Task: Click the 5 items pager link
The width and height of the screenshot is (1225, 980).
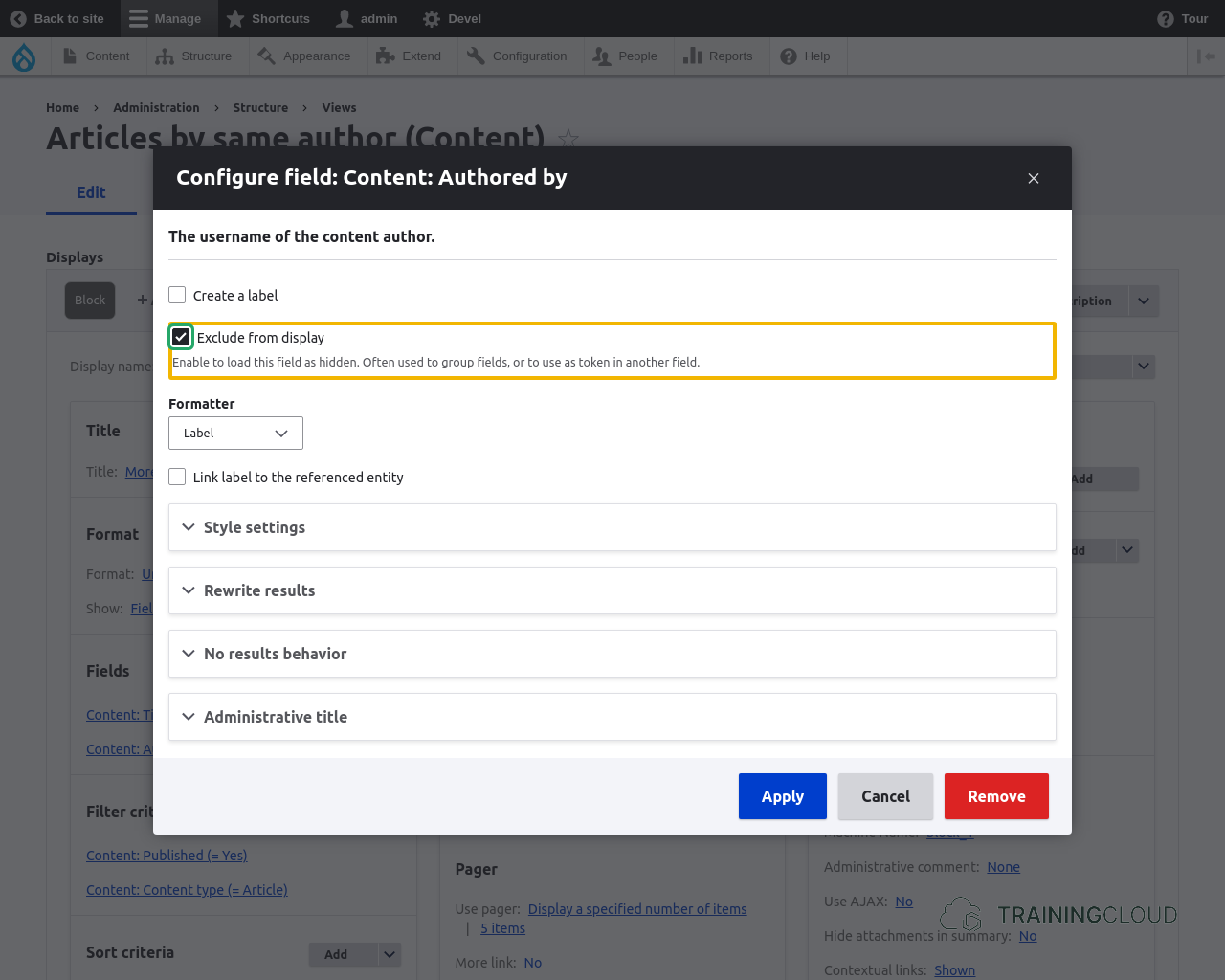Action: tap(502, 928)
